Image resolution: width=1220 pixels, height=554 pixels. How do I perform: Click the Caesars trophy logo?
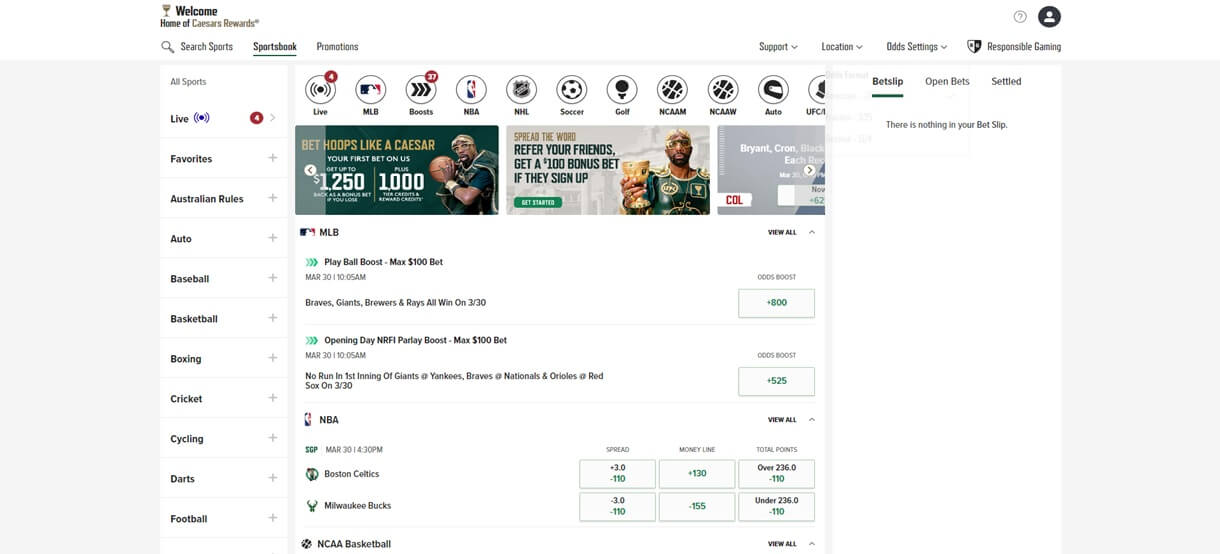(x=166, y=11)
